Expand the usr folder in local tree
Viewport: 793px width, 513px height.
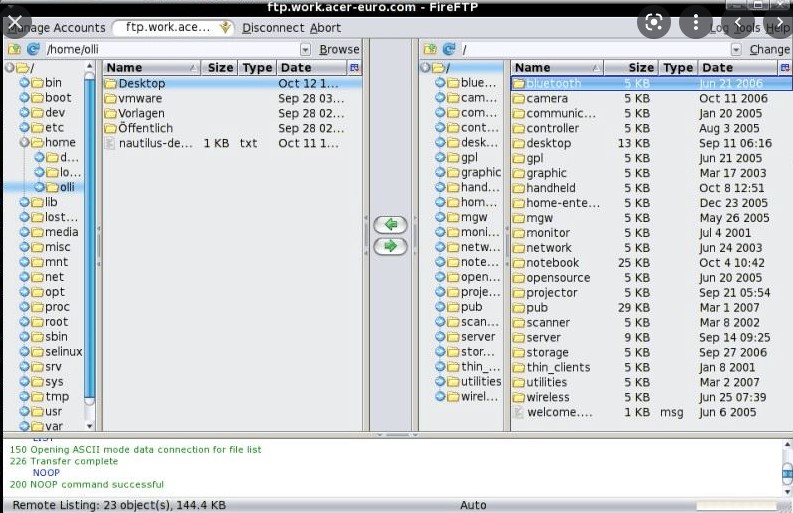(24, 411)
